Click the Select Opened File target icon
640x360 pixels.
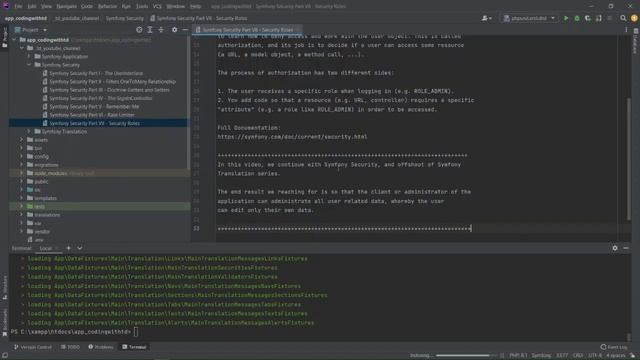[x=139, y=30]
